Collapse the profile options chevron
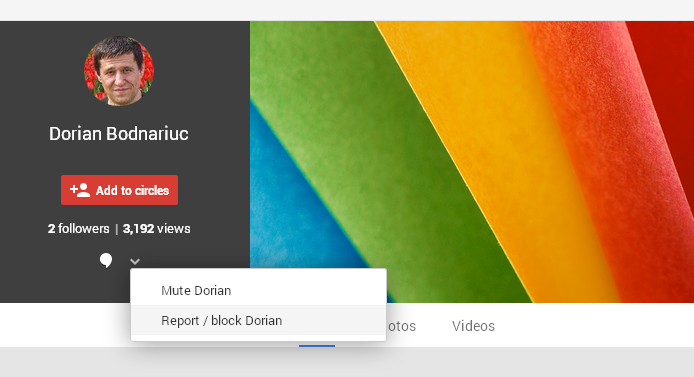 135,262
